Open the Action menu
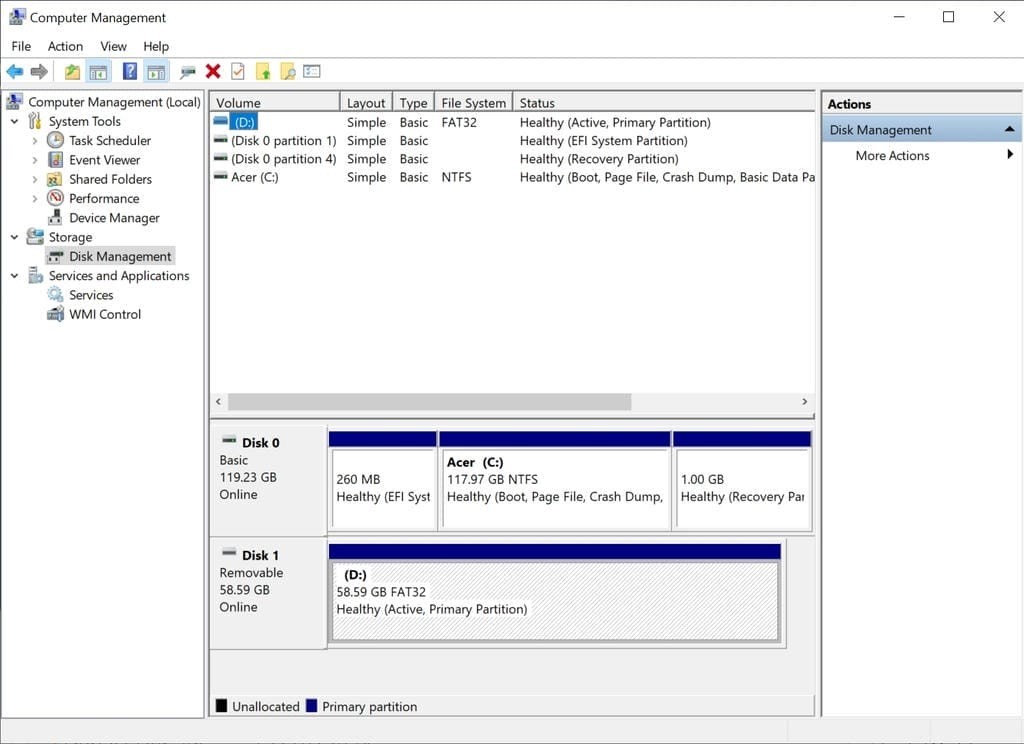The width and height of the screenshot is (1024, 744). coord(65,46)
